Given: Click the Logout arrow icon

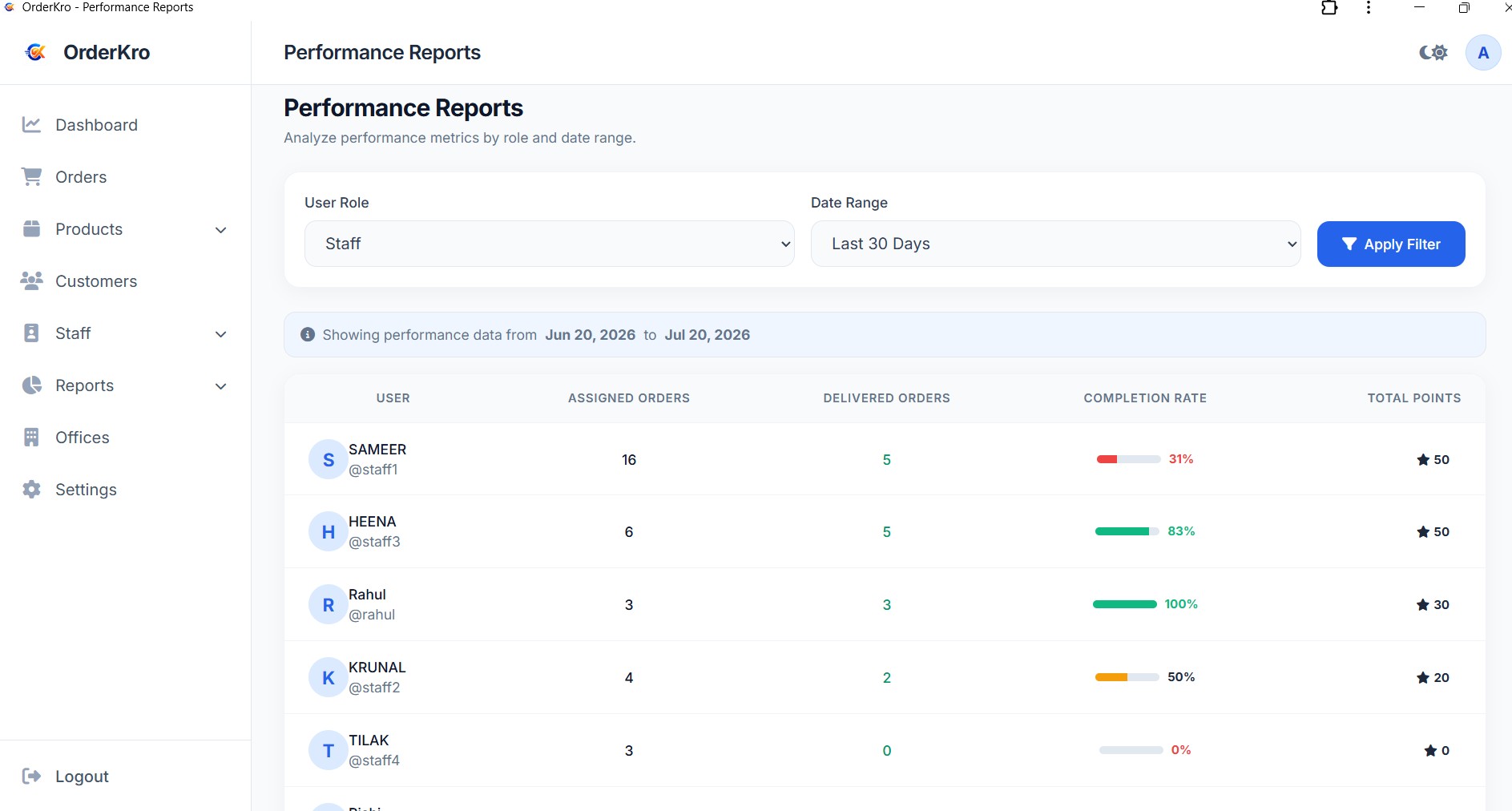Looking at the screenshot, I should point(31,776).
